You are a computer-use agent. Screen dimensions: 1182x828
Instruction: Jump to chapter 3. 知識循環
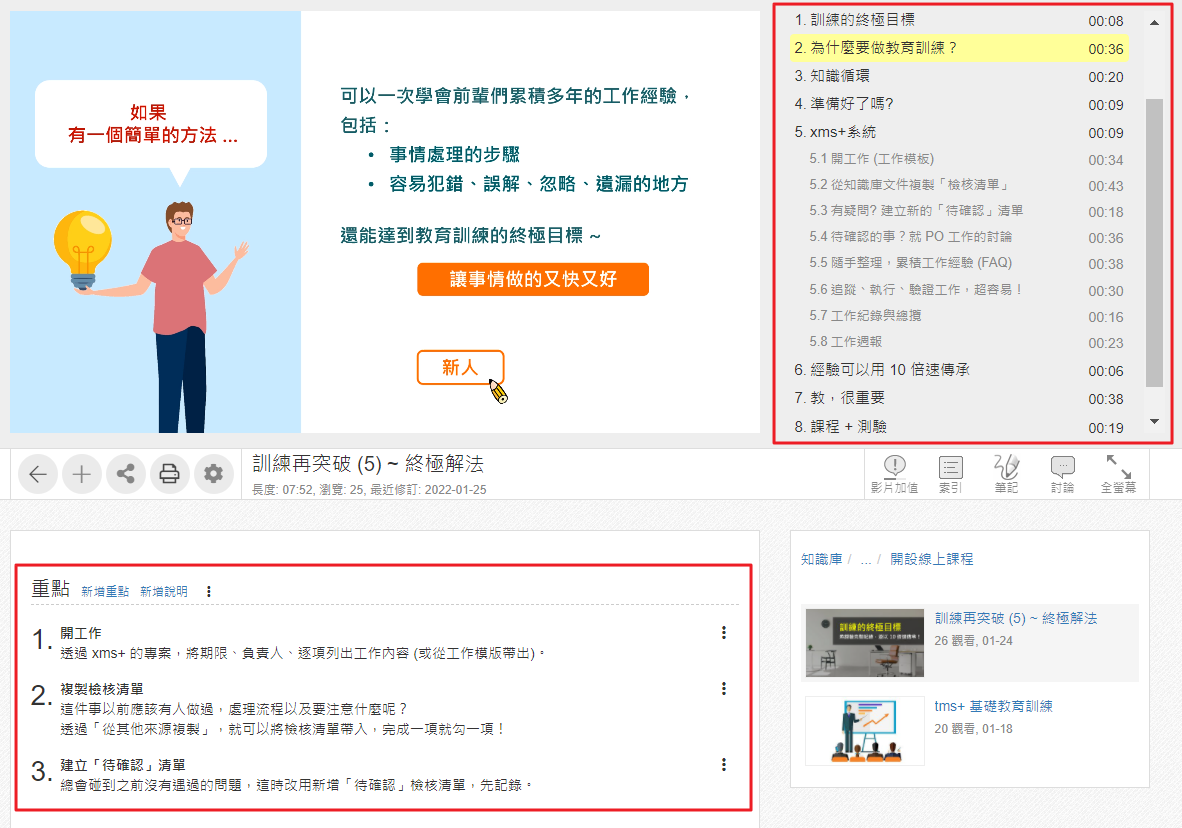tap(832, 76)
